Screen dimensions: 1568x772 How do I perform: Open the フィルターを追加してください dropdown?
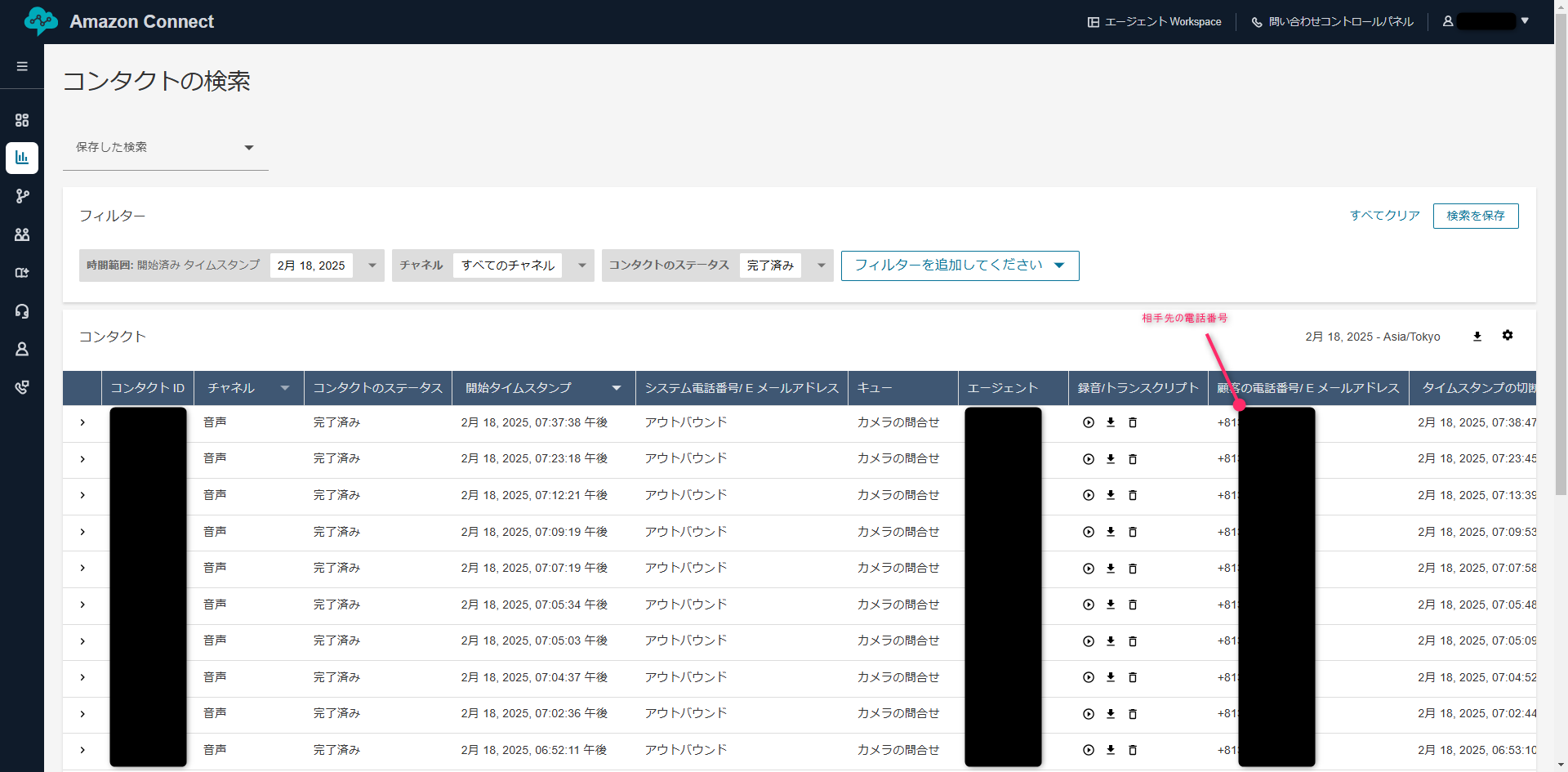click(x=960, y=266)
